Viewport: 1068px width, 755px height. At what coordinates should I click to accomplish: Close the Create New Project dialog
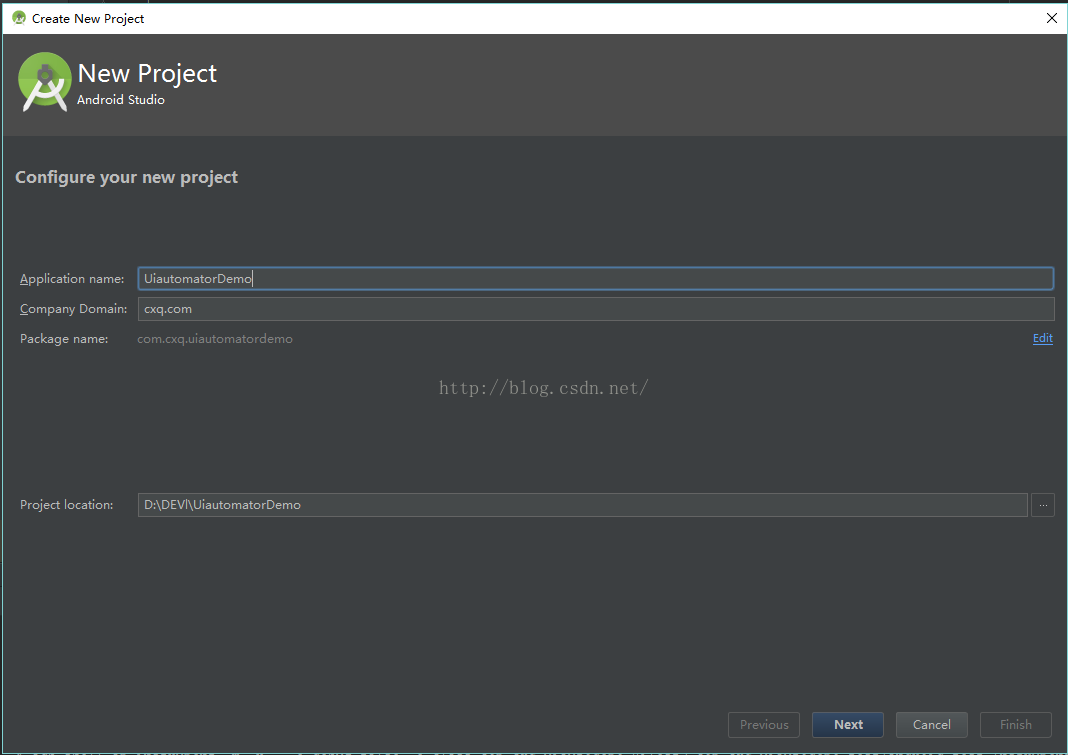pyautogui.click(x=1052, y=18)
